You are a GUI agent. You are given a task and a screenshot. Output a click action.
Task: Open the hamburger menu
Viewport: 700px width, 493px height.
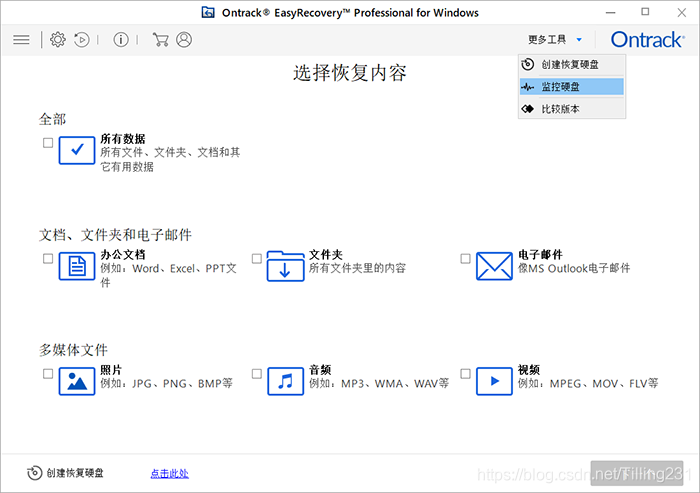point(21,40)
